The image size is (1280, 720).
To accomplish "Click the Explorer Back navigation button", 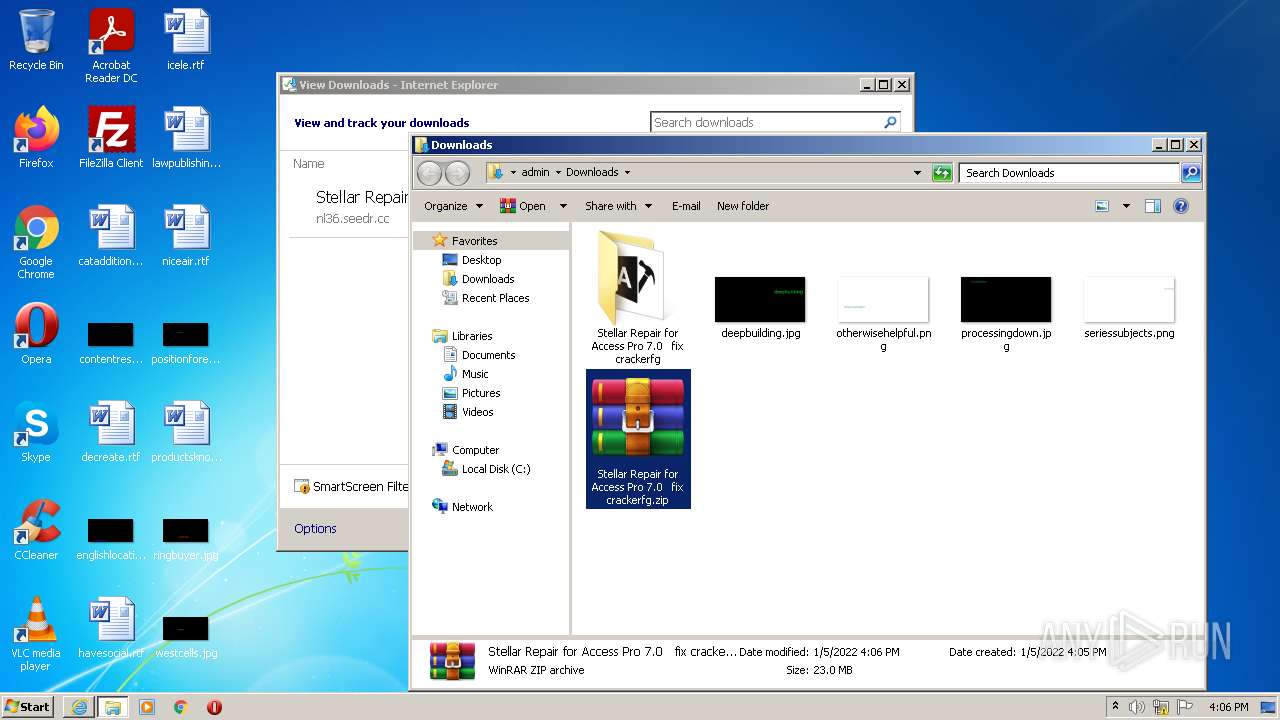I will pyautogui.click(x=430, y=173).
